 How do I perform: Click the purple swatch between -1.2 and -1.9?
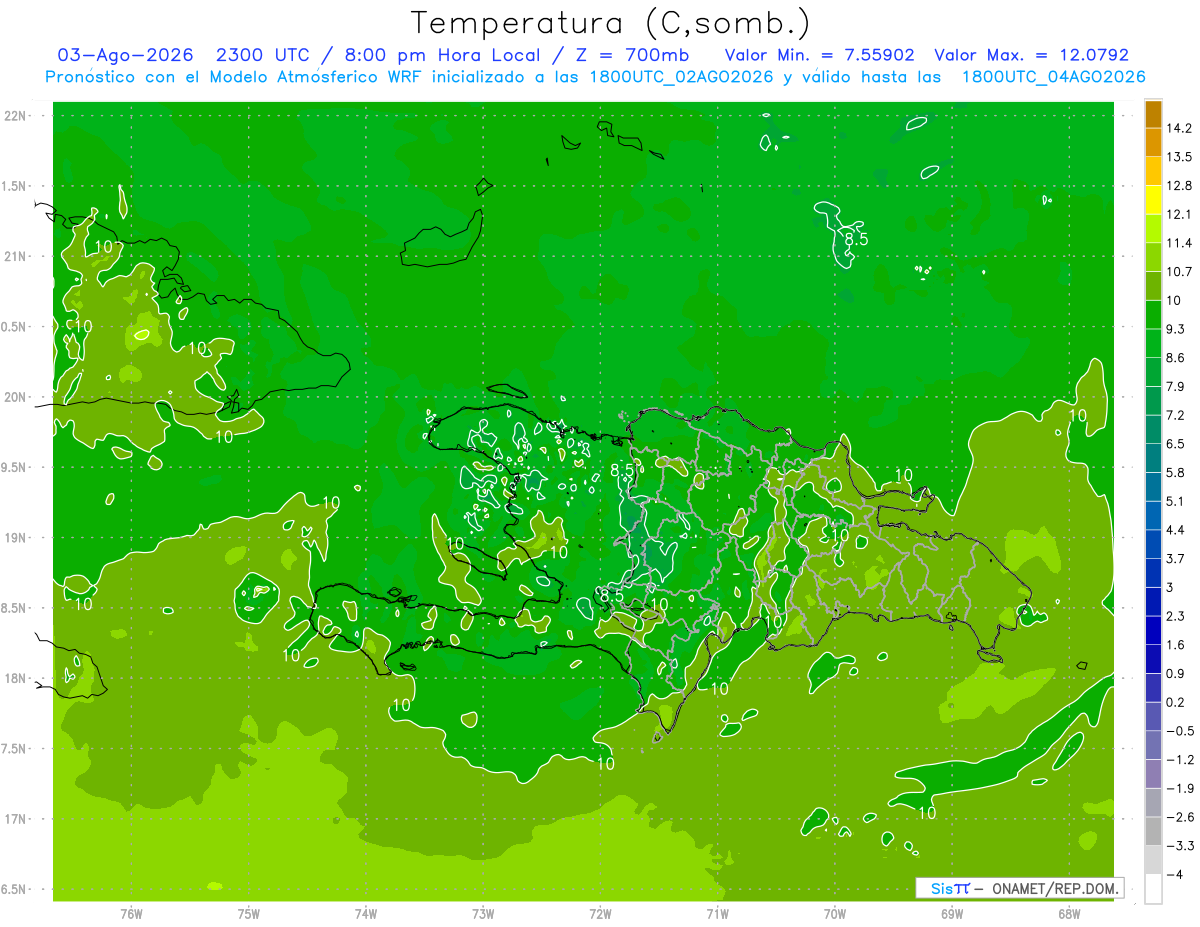pos(1153,774)
